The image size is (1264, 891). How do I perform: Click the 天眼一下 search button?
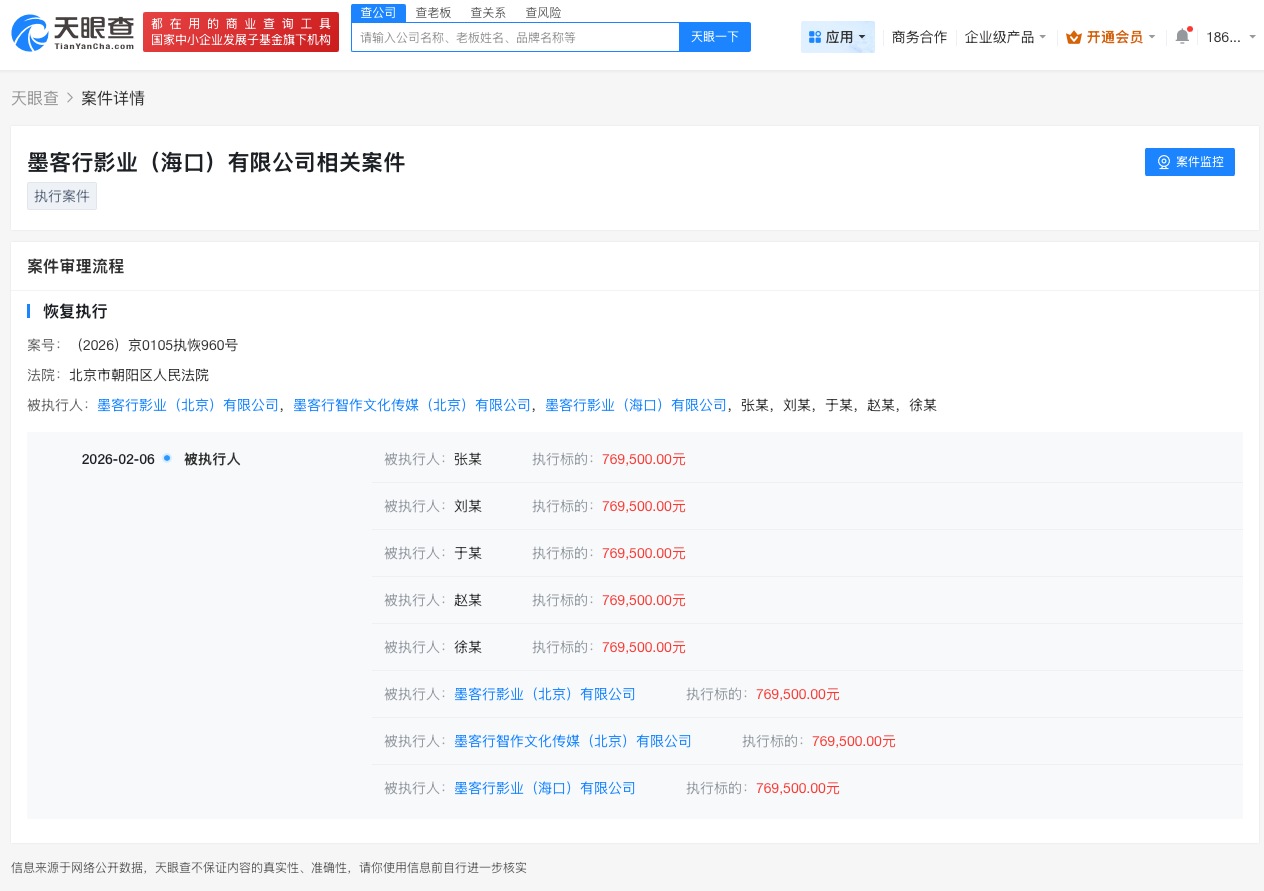pyautogui.click(x=714, y=37)
